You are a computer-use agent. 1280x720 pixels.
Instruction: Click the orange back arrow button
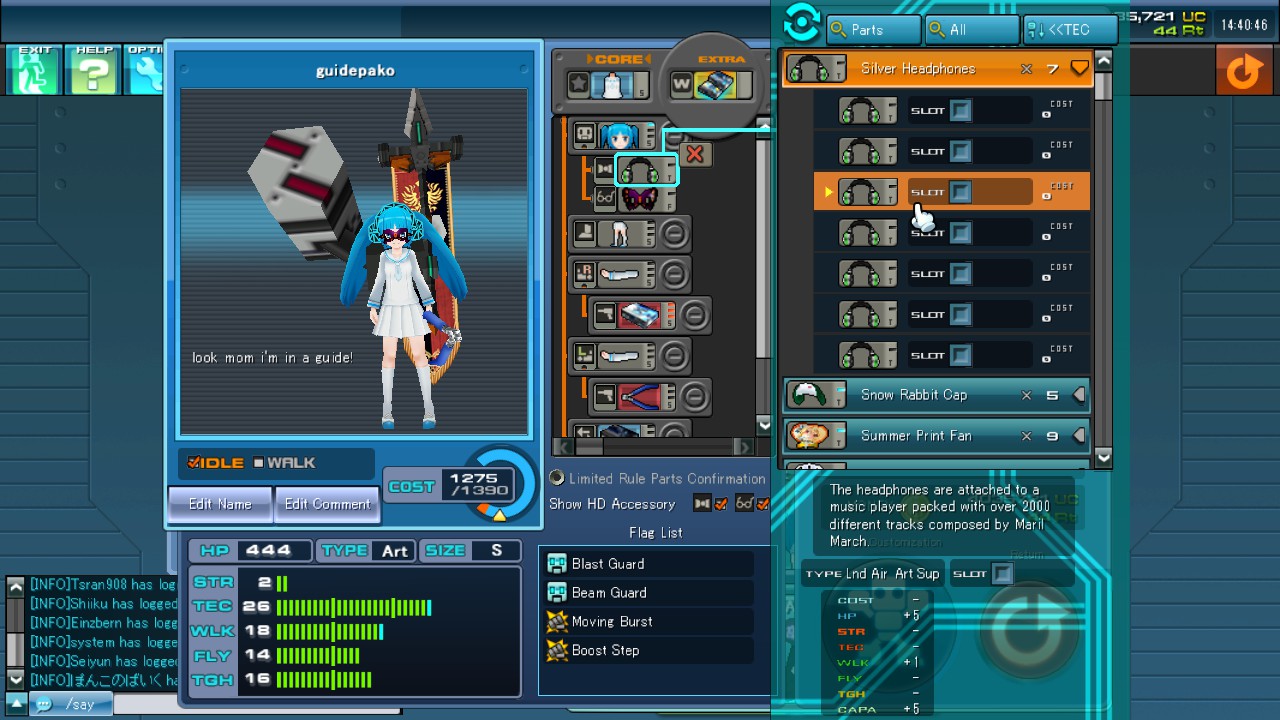tap(1243, 71)
